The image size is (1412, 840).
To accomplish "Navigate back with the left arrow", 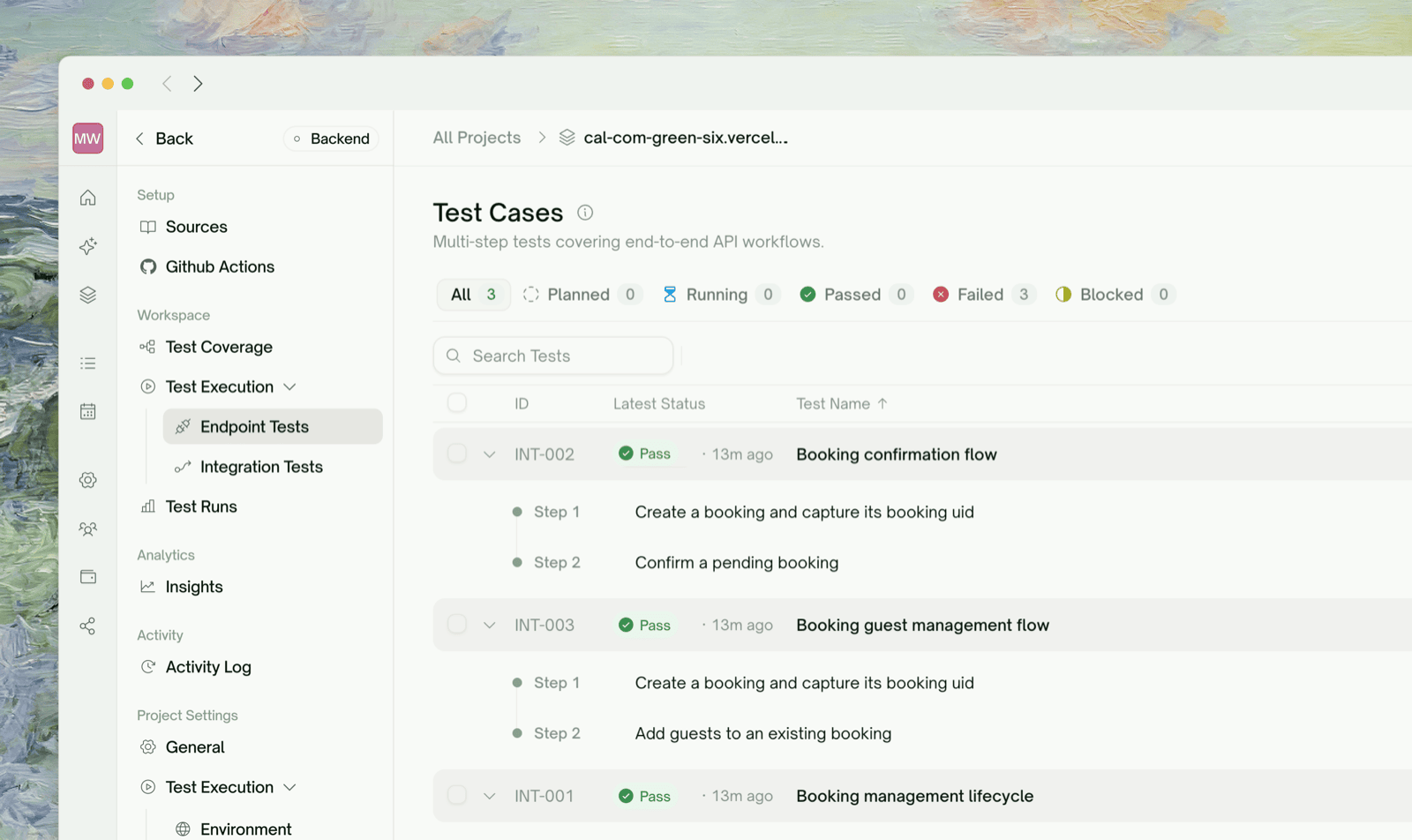I will click(x=167, y=84).
